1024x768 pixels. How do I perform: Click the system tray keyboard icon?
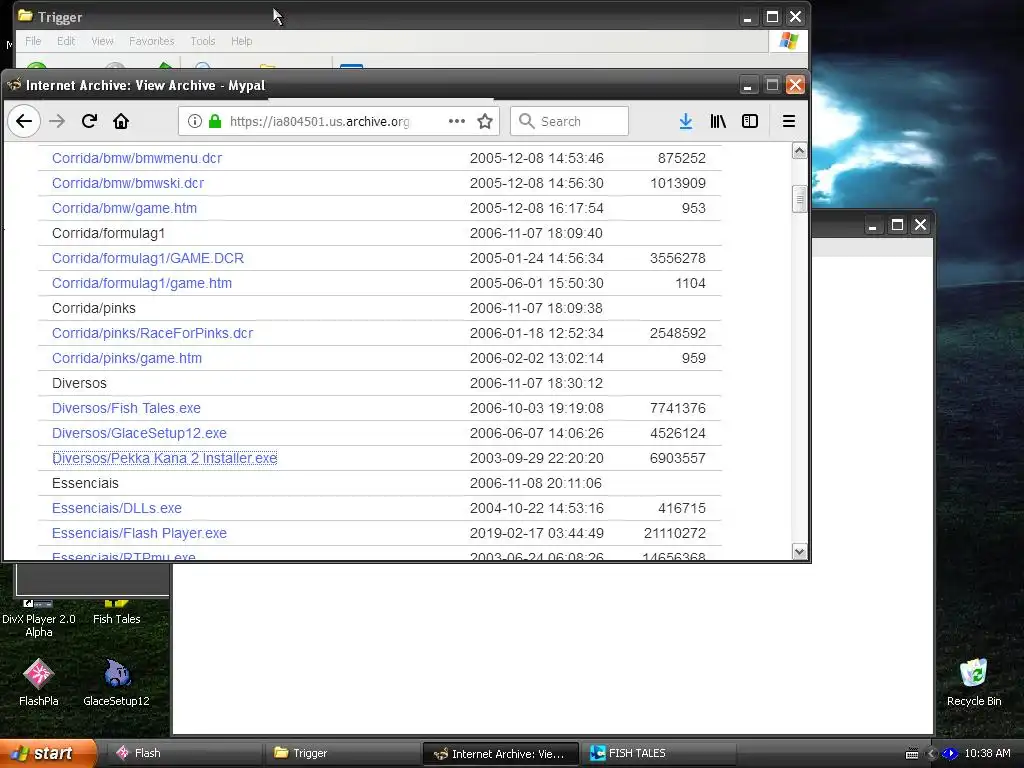coord(912,754)
